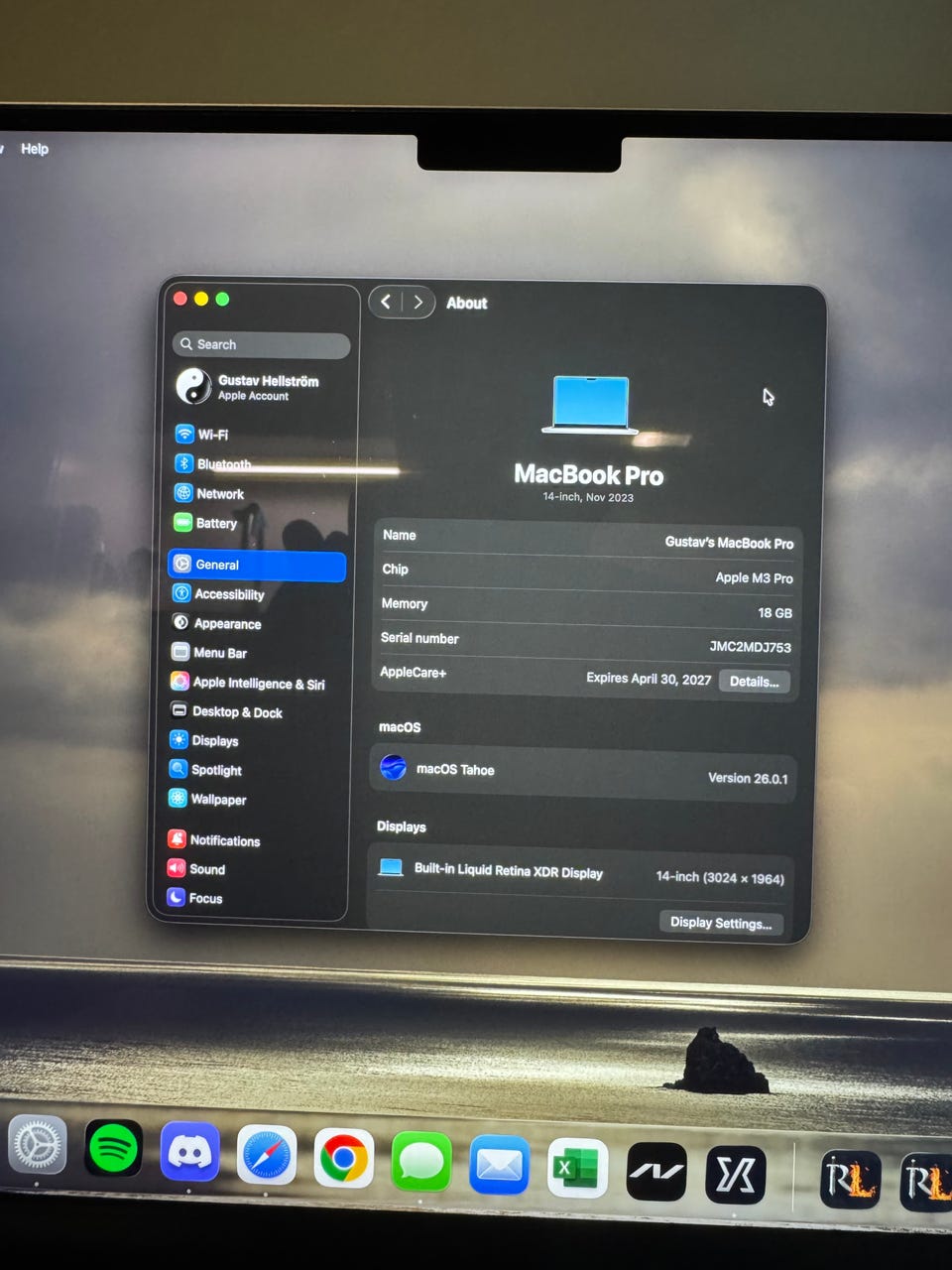Open Discord from the Dock
The image size is (952, 1270).
189,1152
